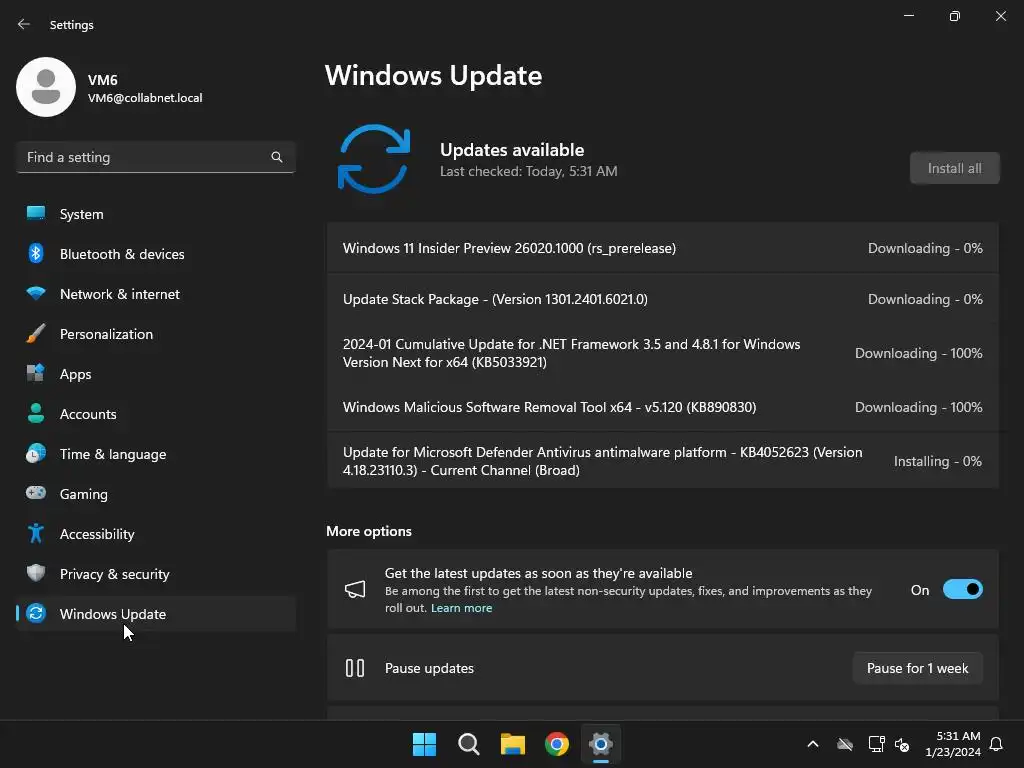Click the Update Stack Package row
Screen dimensions: 1024x768
click(663, 299)
